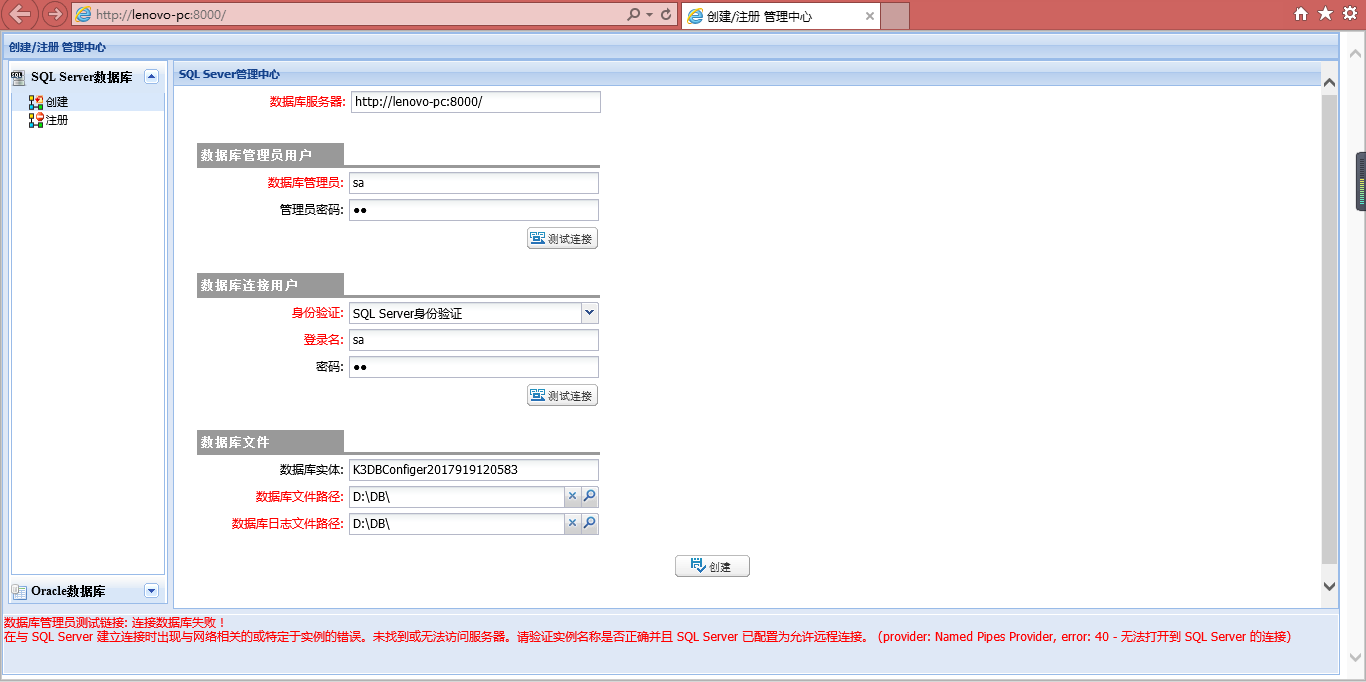Viewport: 1366px width, 682px height.
Task: Open address bar autocomplete dropdown arrow
Action: [650, 15]
